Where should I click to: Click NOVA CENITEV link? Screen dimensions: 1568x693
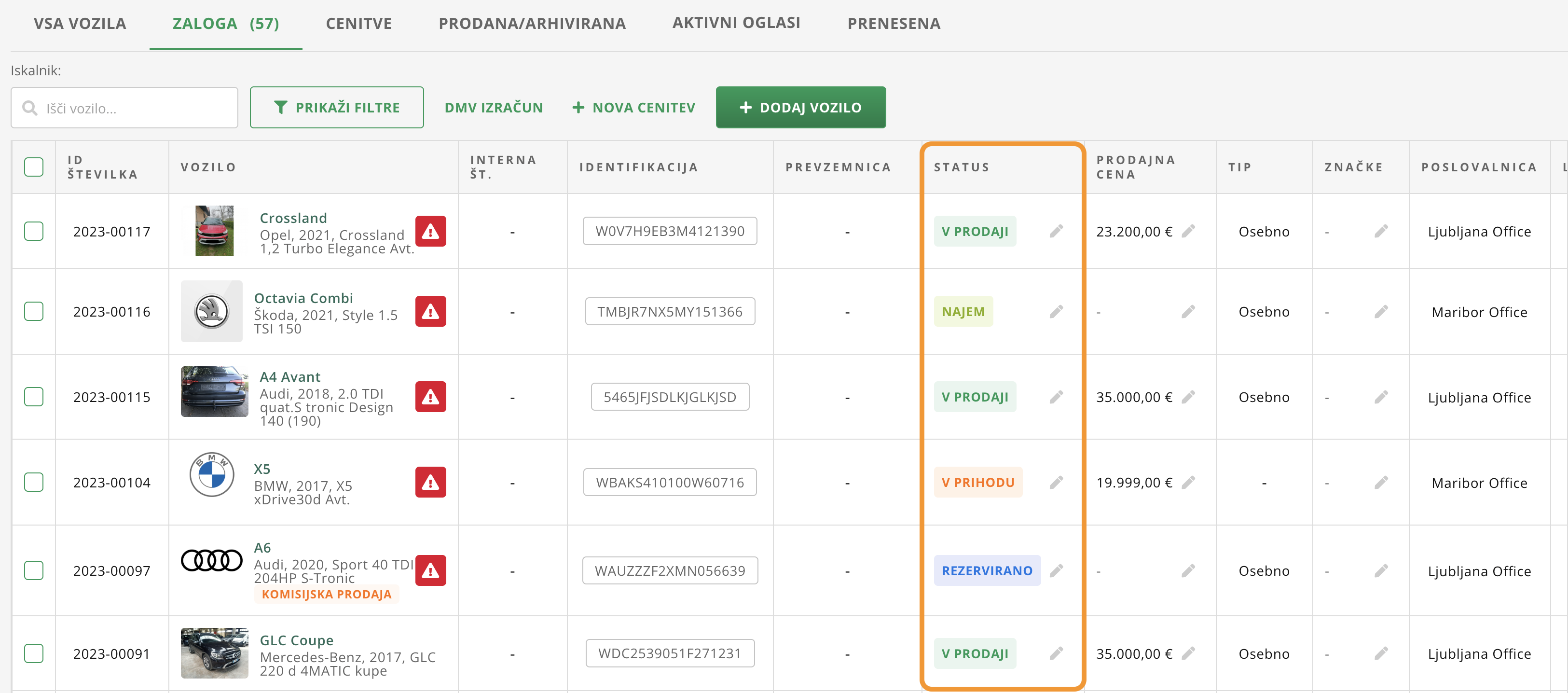point(633,108)
